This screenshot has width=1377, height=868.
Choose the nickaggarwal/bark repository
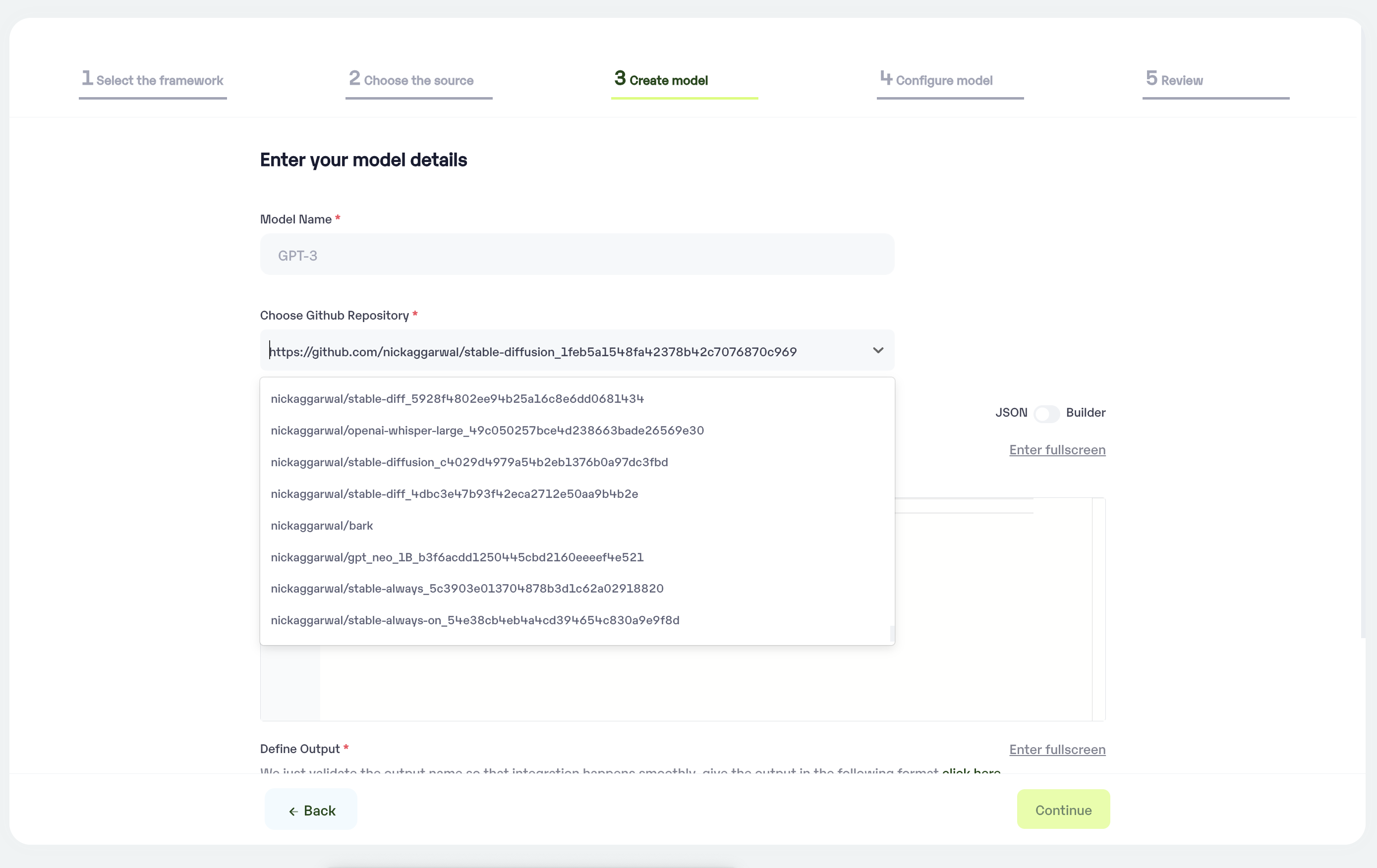[577, 525]
